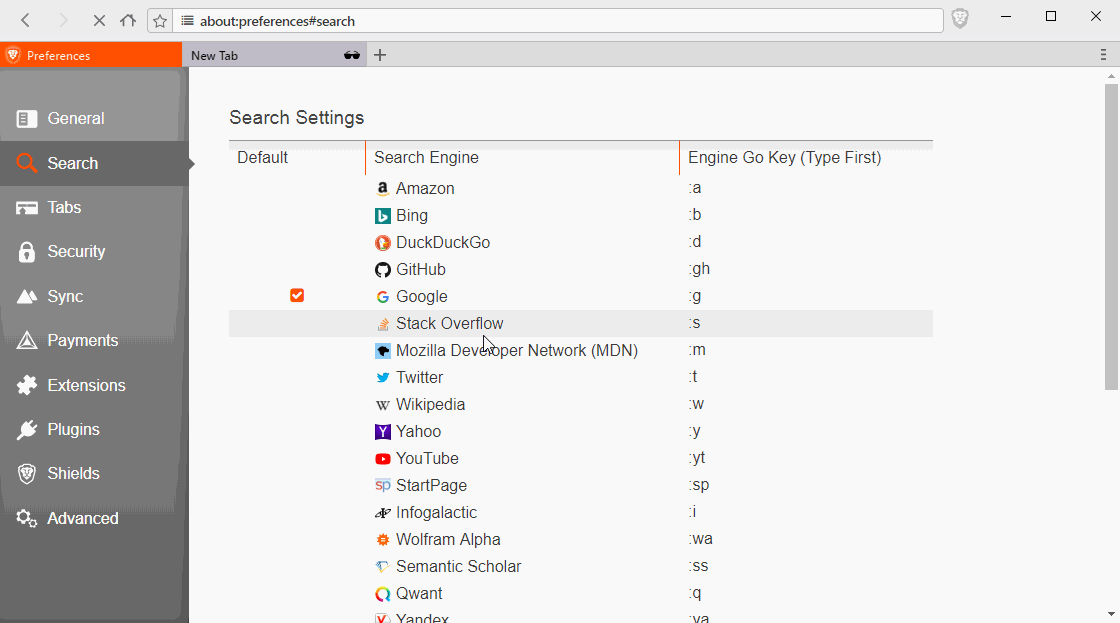
Task: Bookmark the page using the star icon
Action: click(x=160, y=20)
